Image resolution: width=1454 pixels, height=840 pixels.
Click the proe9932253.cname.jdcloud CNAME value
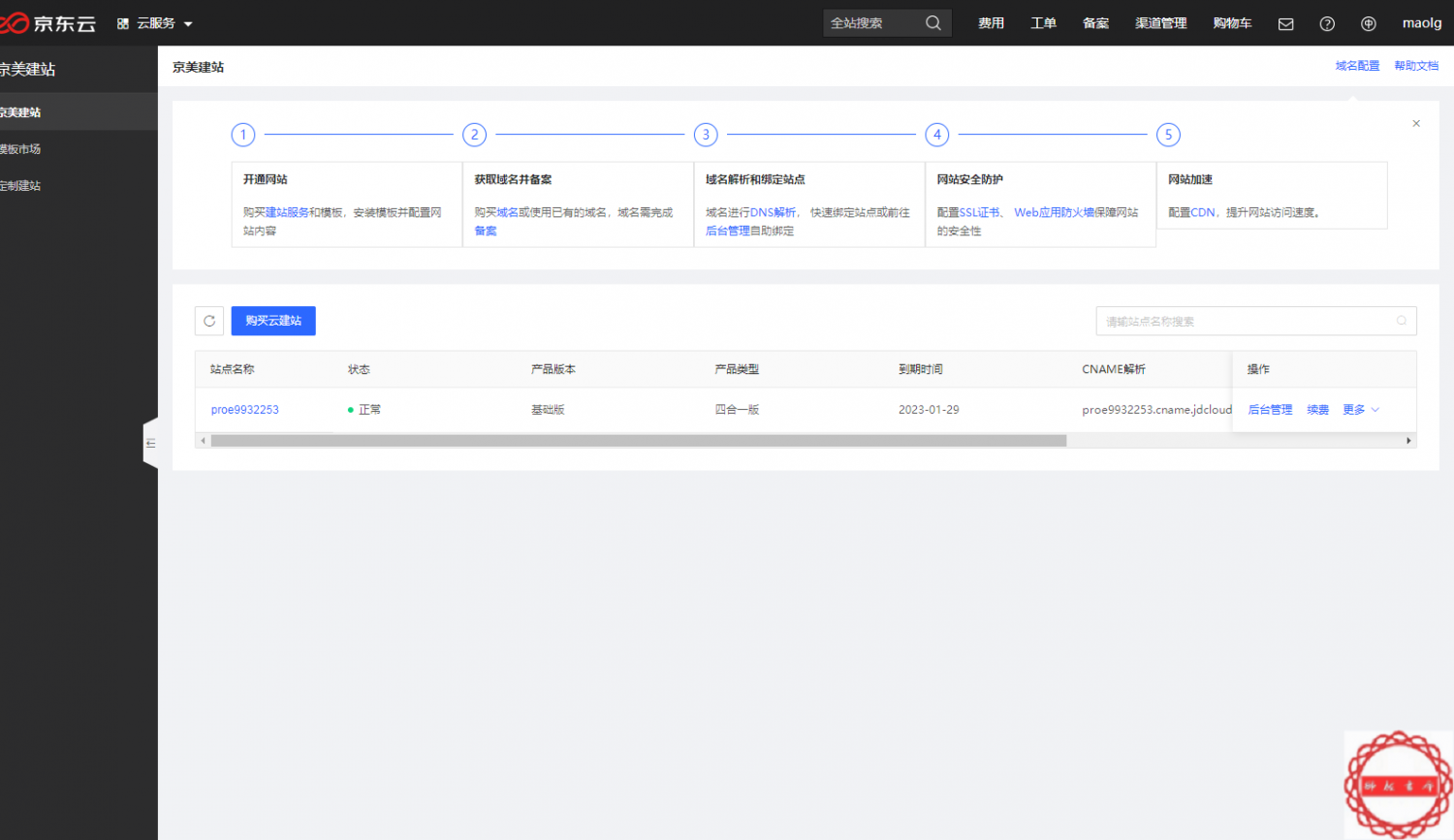(1157, 410)
